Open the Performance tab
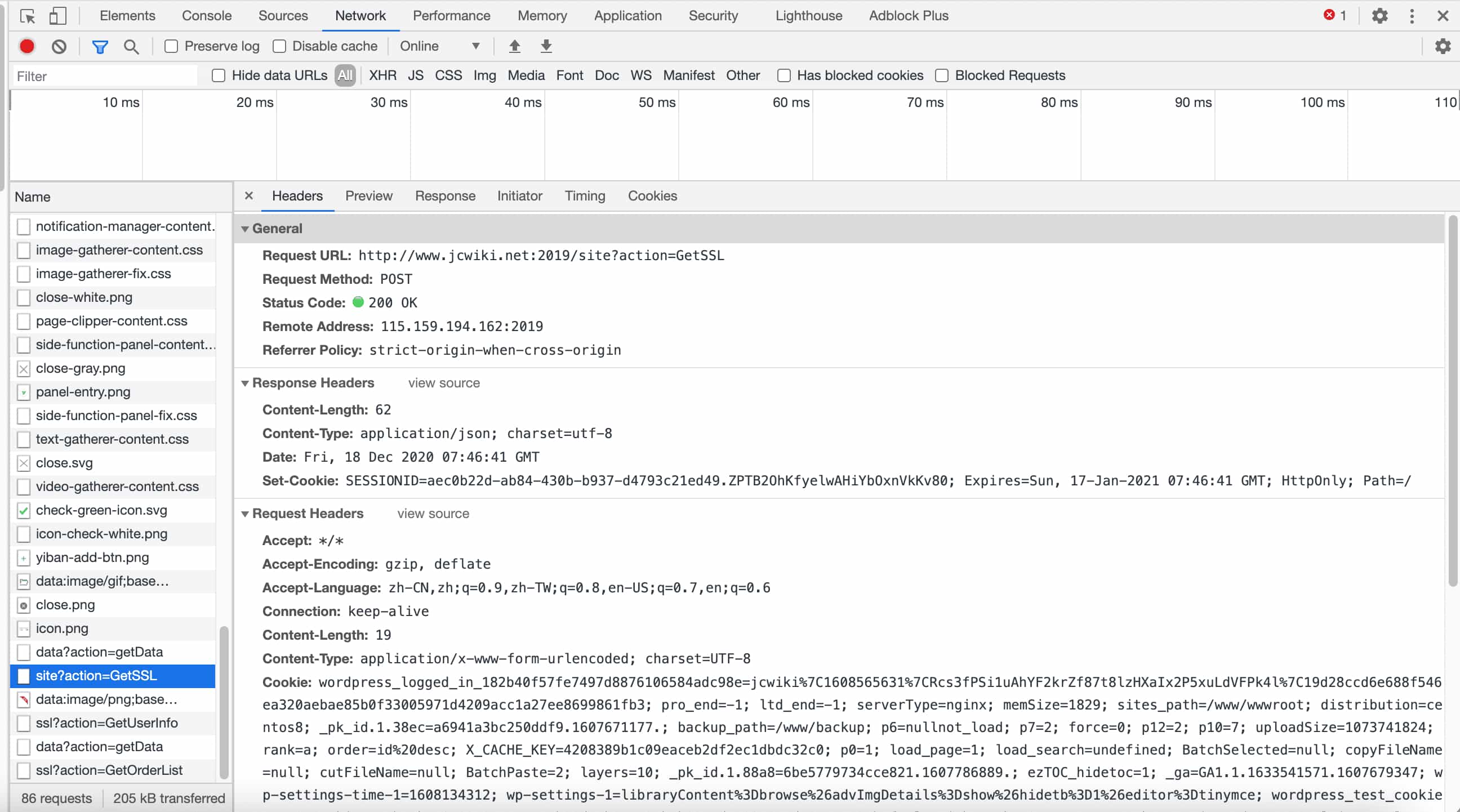Screen dimensions: 1460x812 (x=451, y=16)
